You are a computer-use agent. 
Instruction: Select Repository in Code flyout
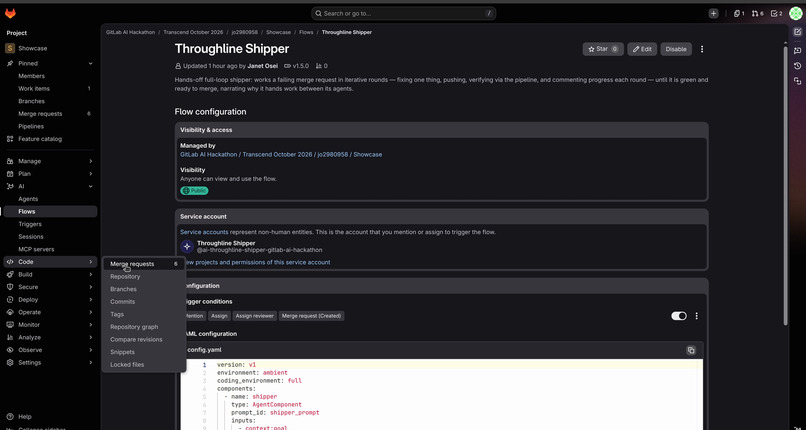[144, 276]
